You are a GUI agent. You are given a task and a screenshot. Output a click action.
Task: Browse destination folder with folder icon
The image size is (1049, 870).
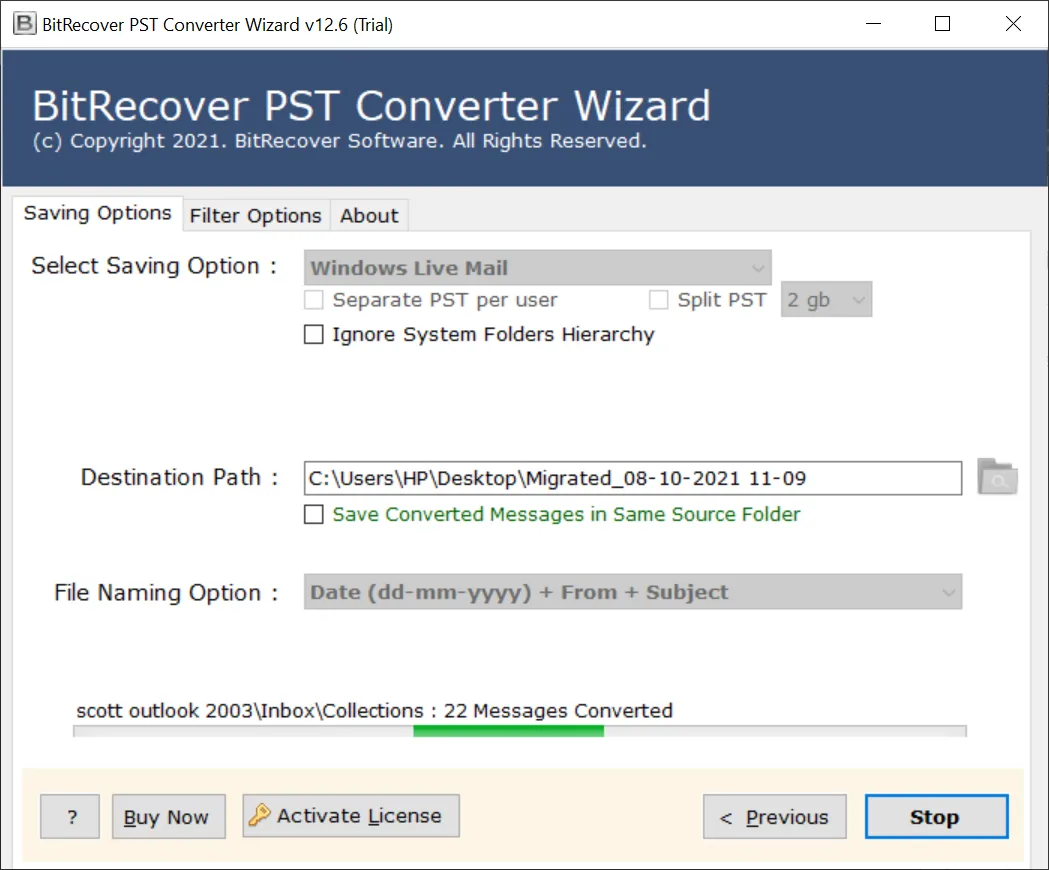pos(997,477)
